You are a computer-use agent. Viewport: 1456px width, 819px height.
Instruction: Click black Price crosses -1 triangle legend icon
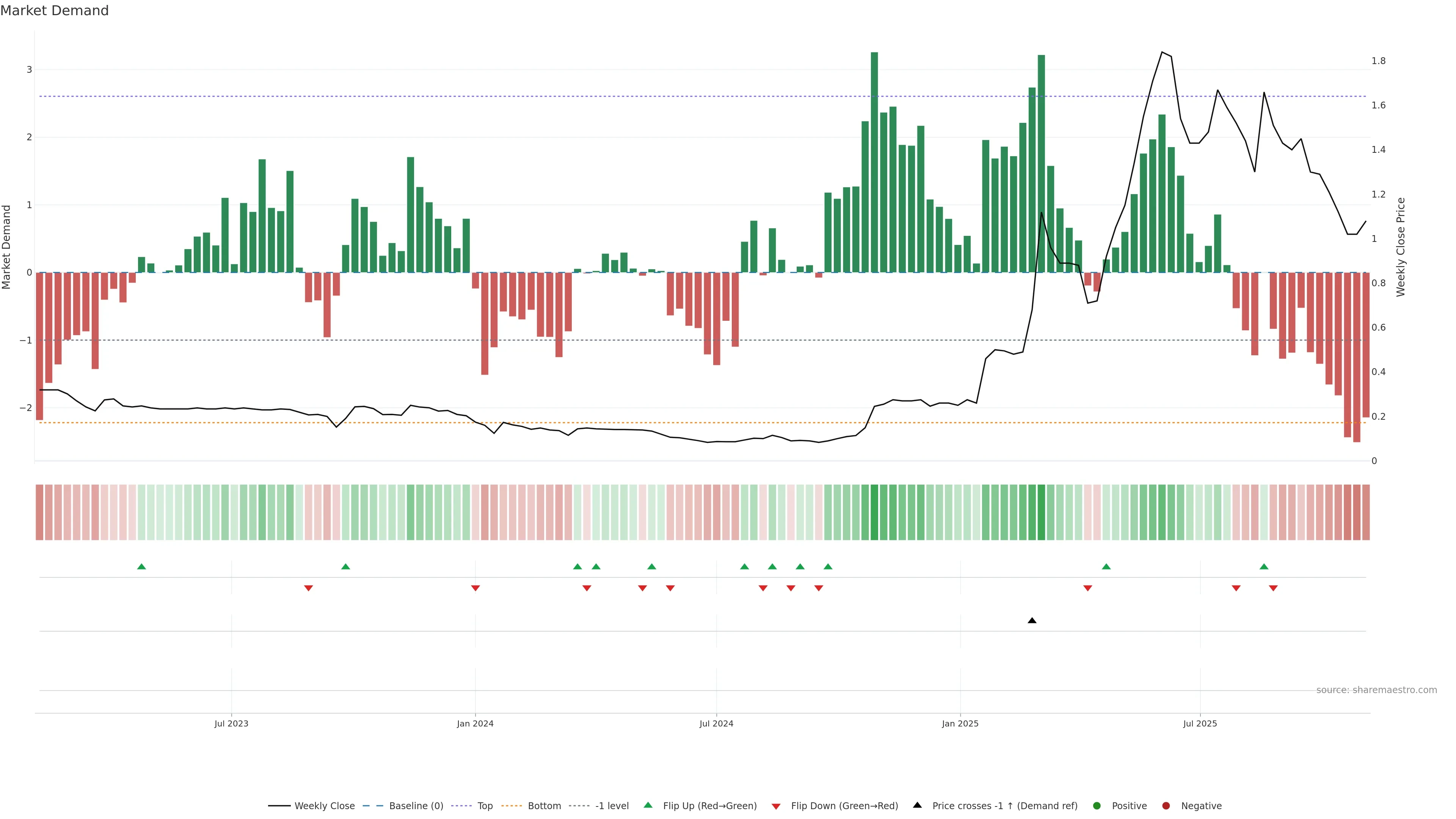pyautogui.click(x=917, y=805)
